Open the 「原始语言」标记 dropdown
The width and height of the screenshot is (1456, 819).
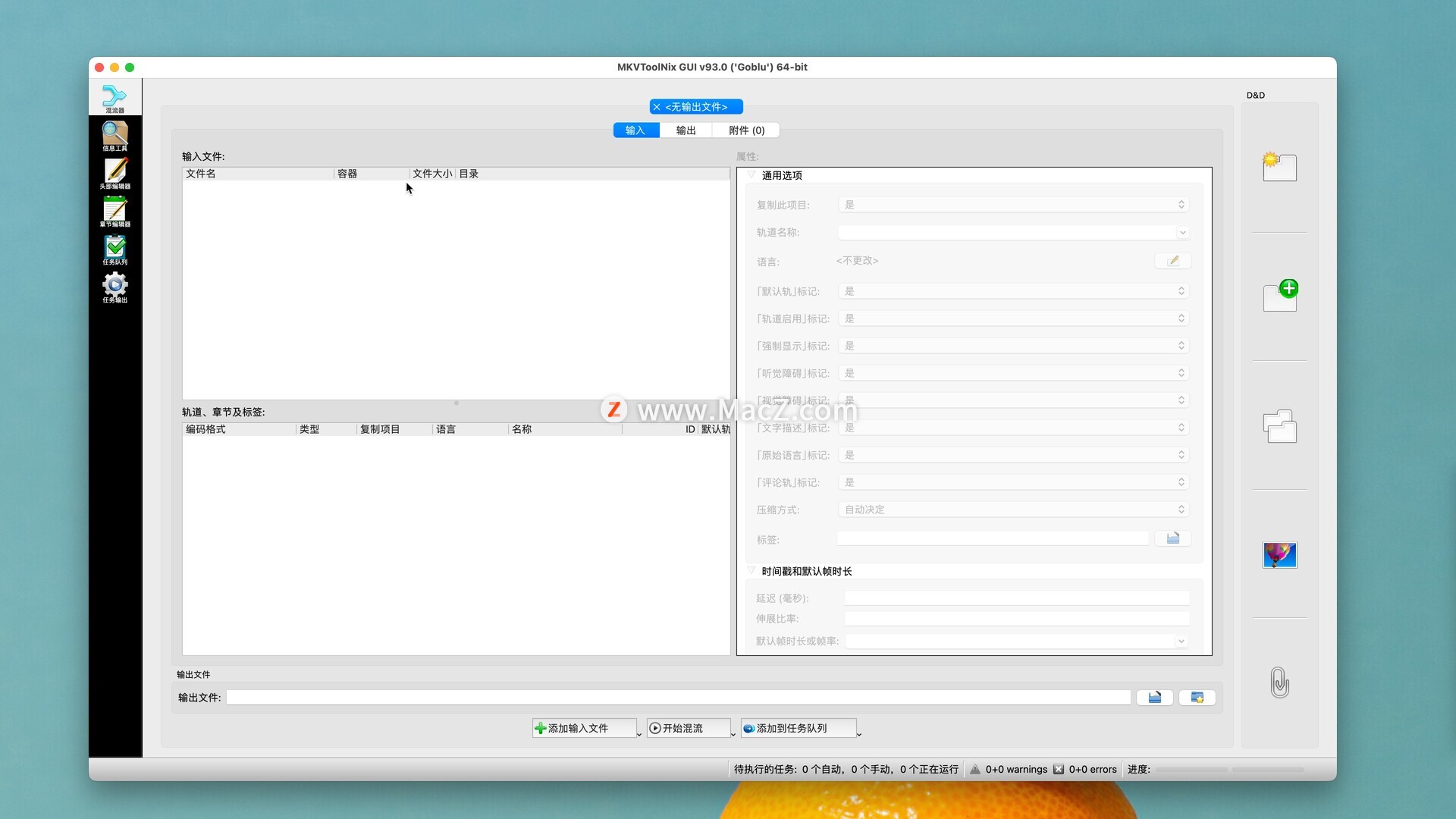tap(1013, 455)
